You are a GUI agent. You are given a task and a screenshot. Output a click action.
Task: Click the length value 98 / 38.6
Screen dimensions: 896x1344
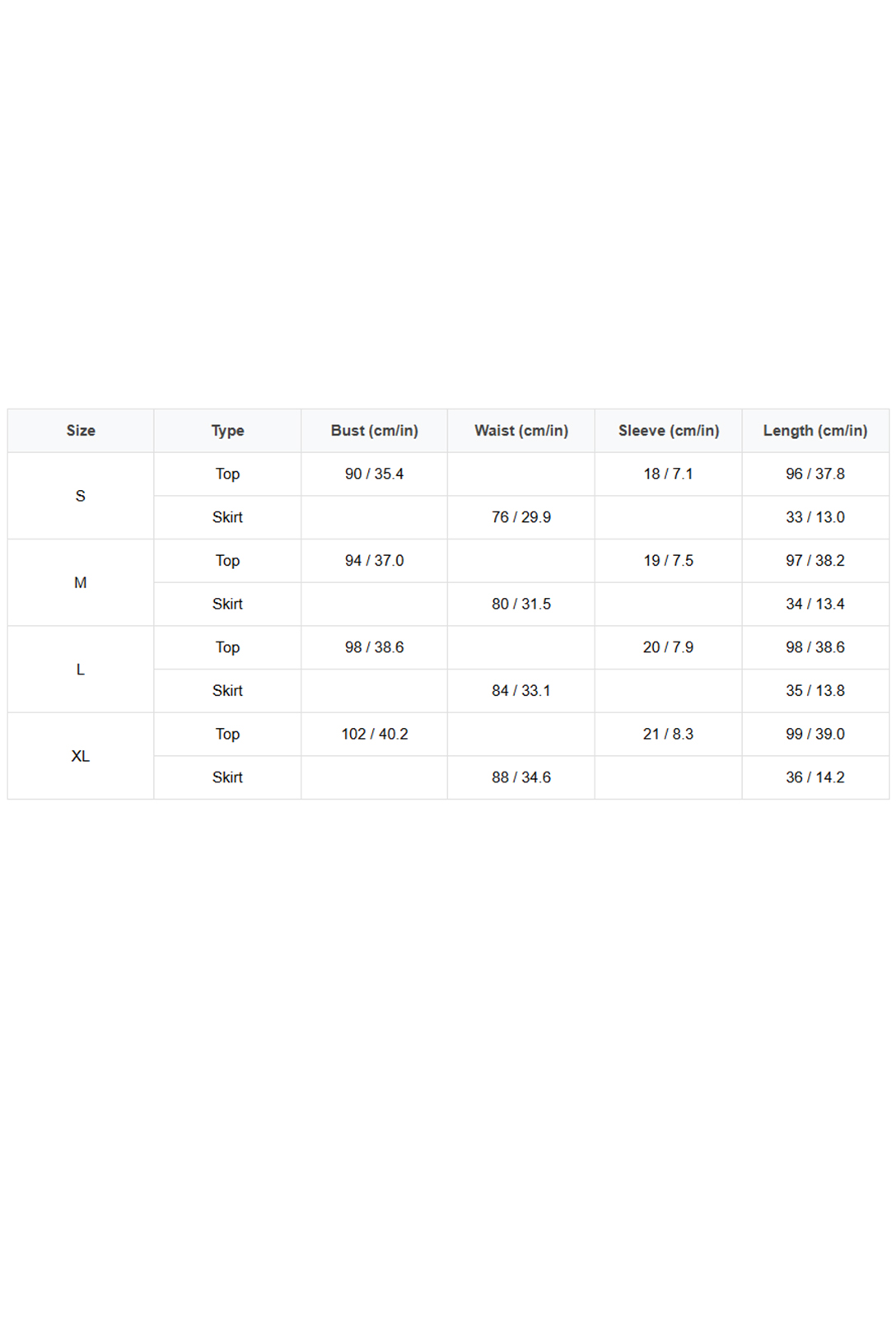tap(815, 647)
